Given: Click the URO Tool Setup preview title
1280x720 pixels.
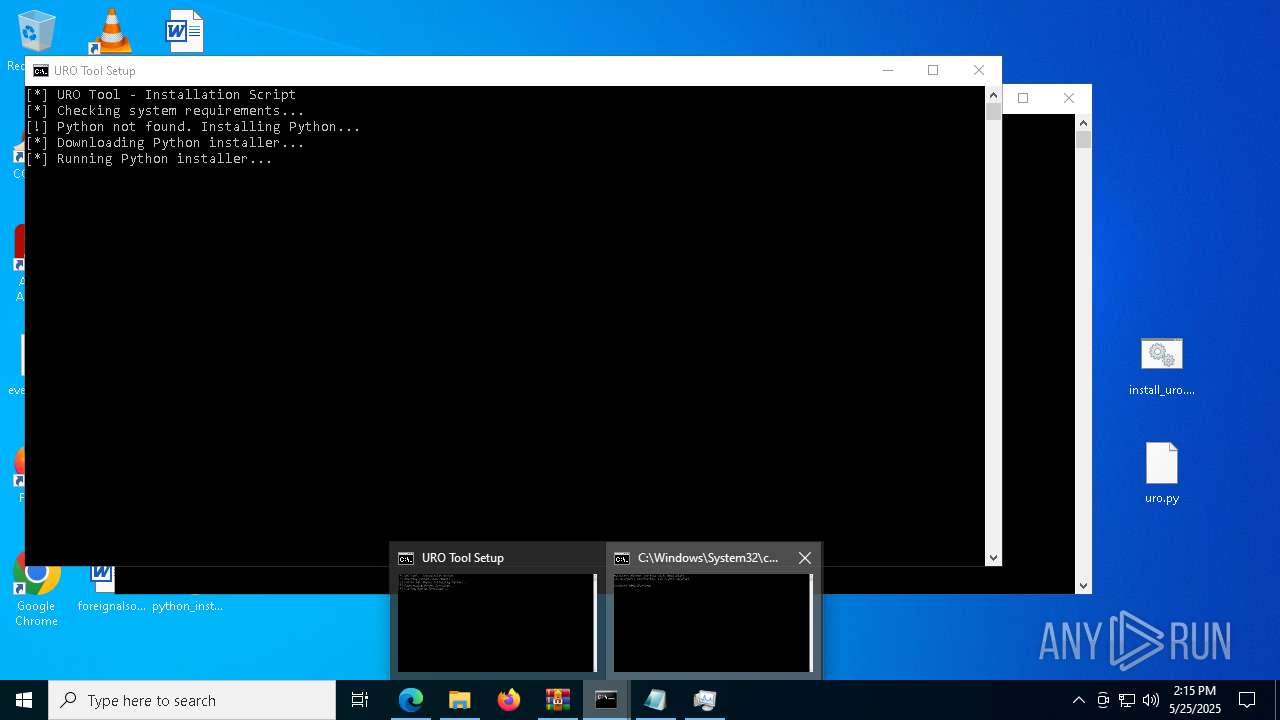Looking at the screenshot, I should pyautogui.click(x=463, y=558).
